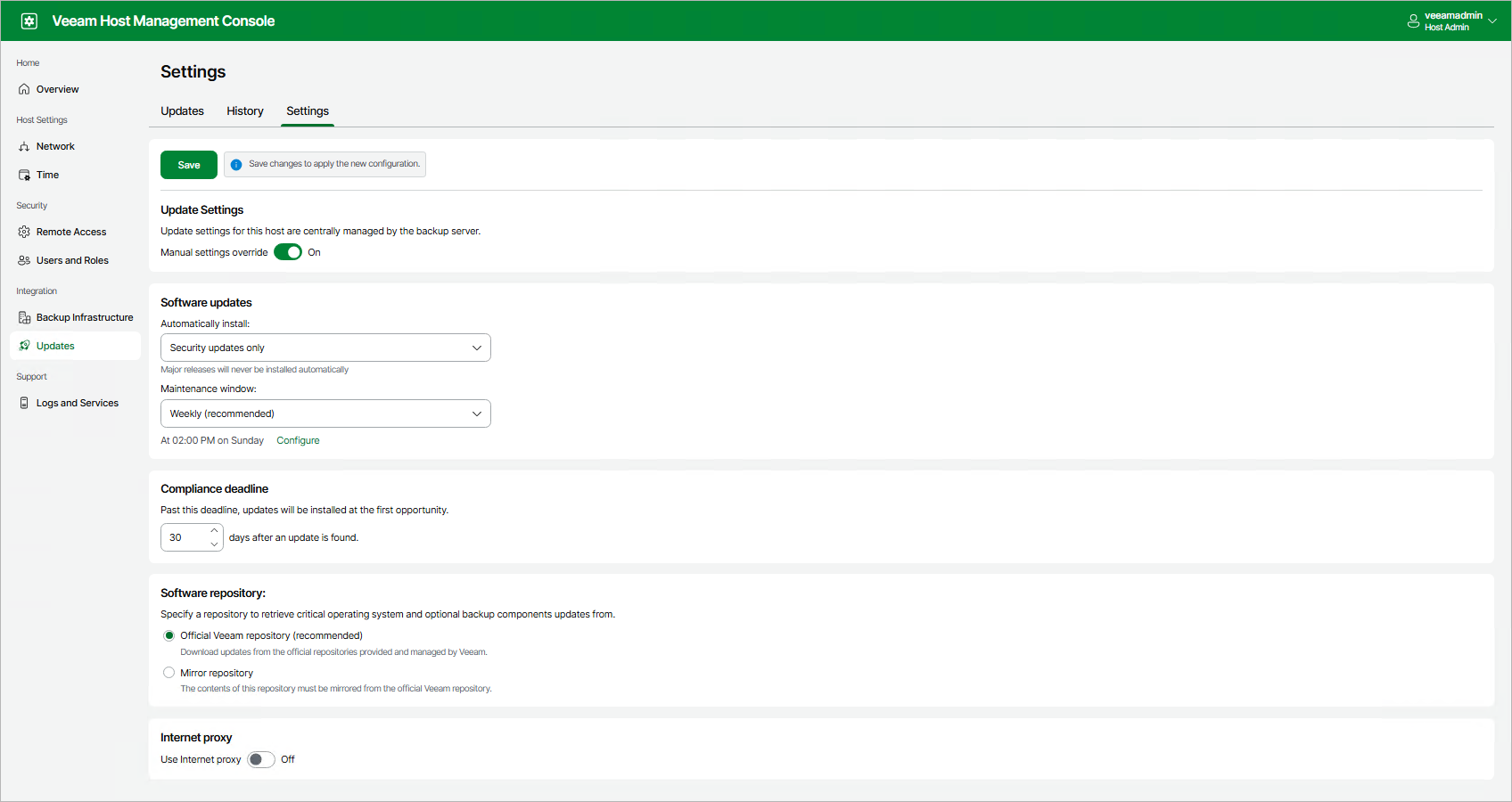Image resolution: width=1512 pixels, height=802 pixels.
Task: Click the Internet proxy heading
Action: click(196, 737)
